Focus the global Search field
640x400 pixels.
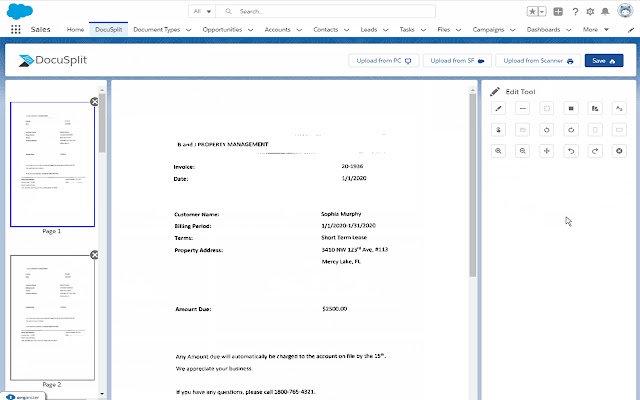point(325,11)
